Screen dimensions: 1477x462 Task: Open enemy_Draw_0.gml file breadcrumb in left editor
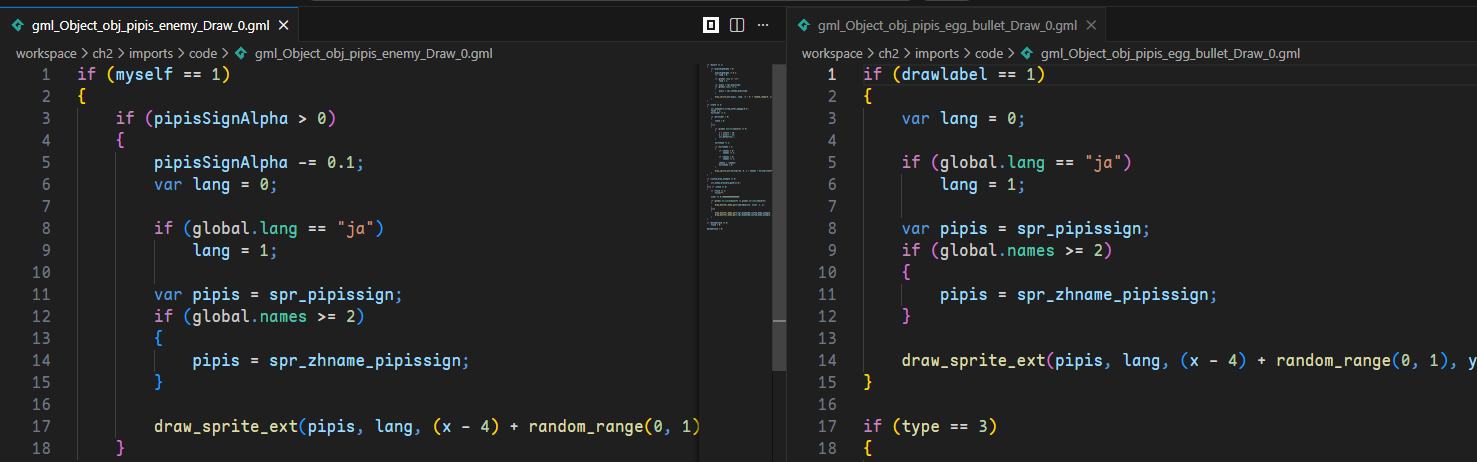[x=373, y=53]
